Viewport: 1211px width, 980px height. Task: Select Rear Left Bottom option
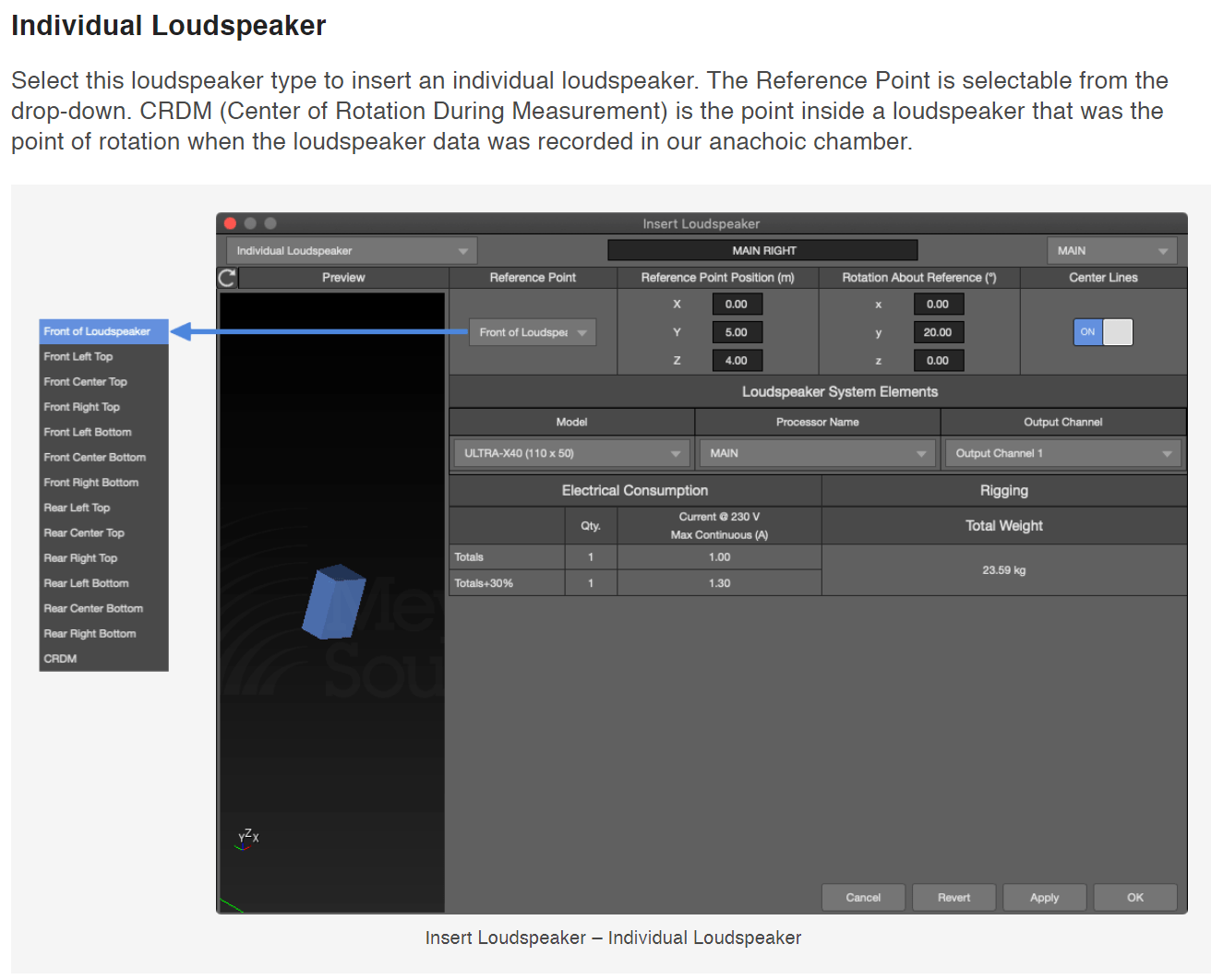[103, 583]
